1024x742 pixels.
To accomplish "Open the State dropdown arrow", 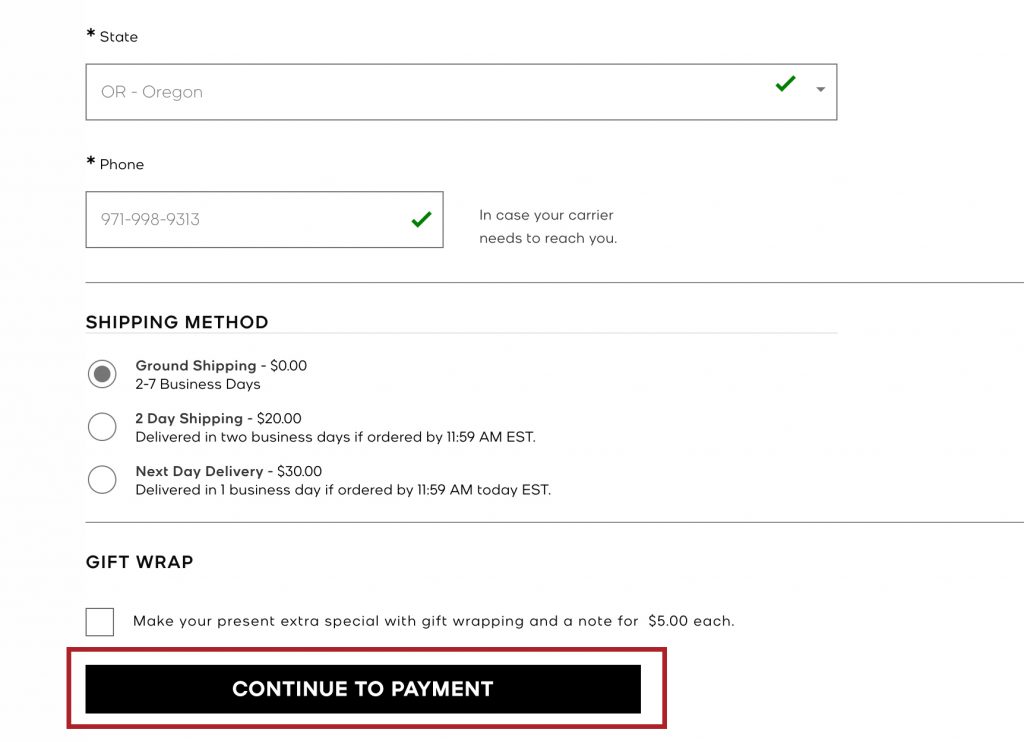I will click(820, 90).
